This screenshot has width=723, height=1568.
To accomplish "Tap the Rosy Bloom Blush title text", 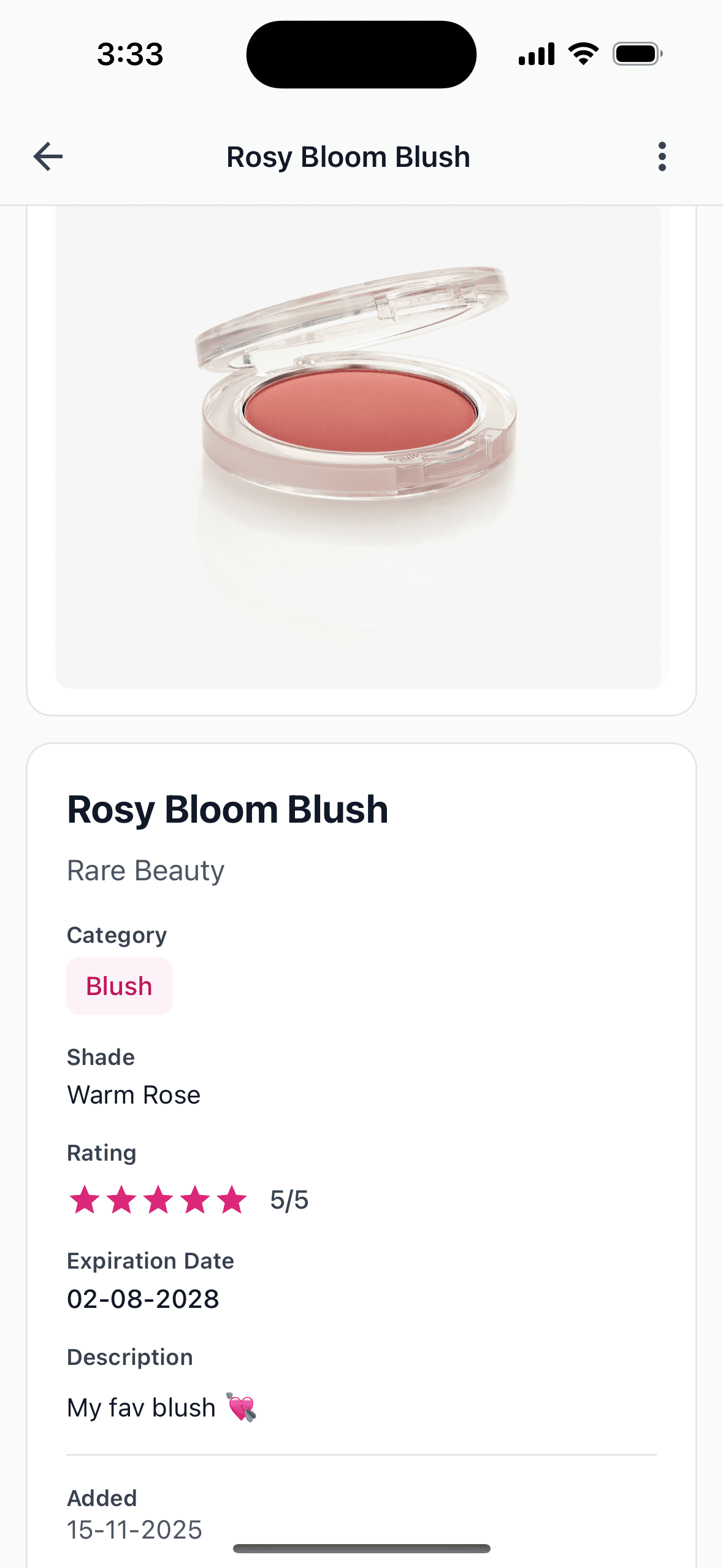I will pos(227,809).
